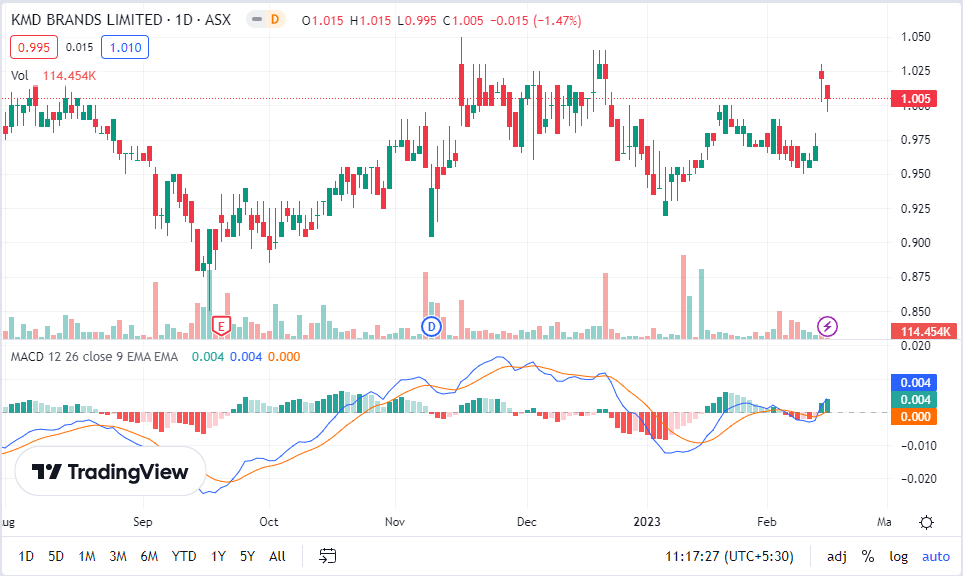Click the TradingView logo
This screenshot has width=963, height=576.
(x=110, y=472)
